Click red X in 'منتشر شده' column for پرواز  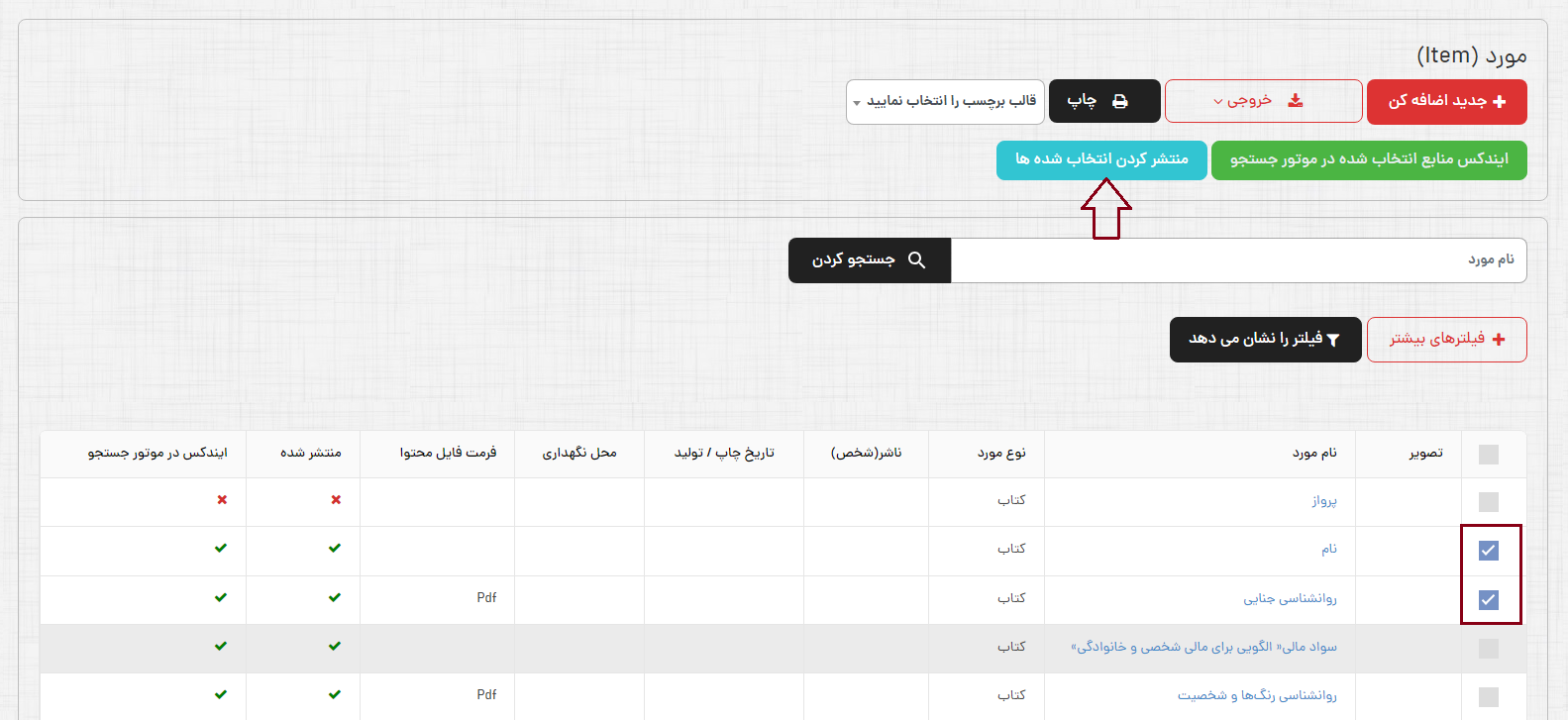[336, 500]
